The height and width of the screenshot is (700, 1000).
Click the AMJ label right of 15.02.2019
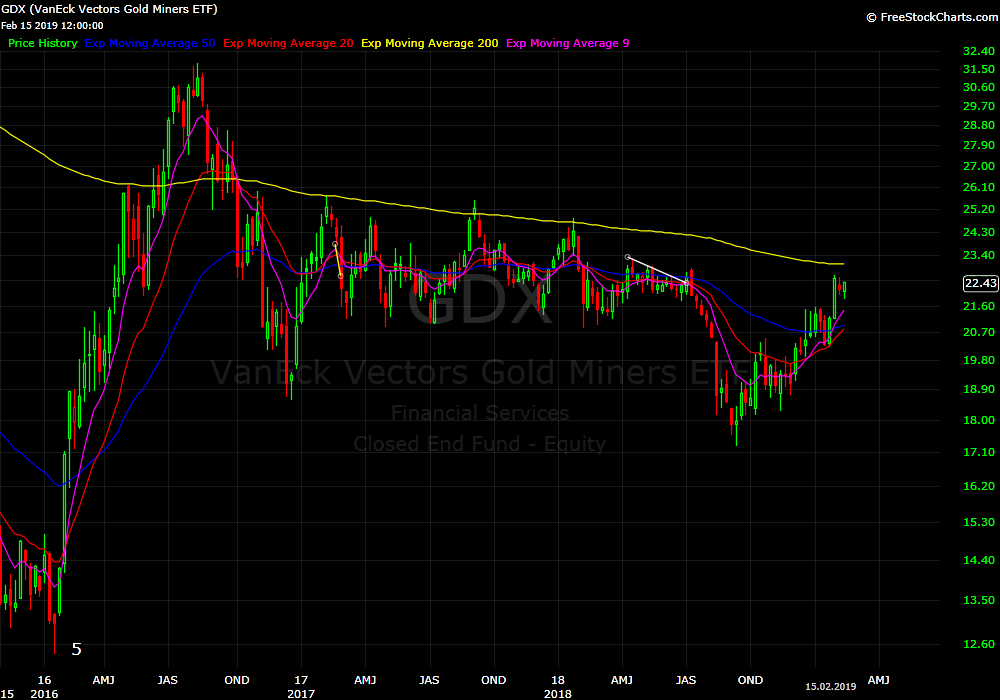click(879, 680)
